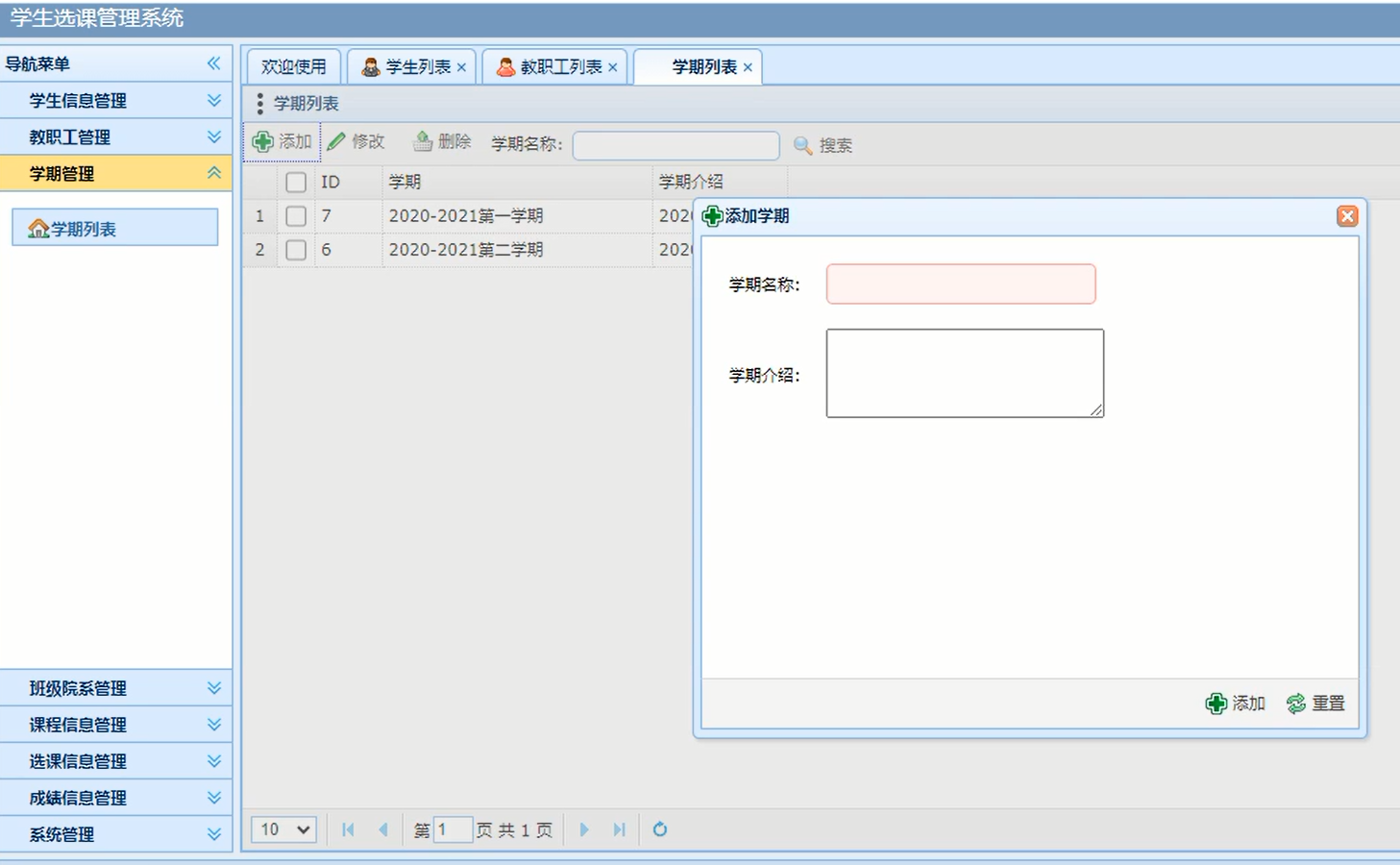The width and height of the screenshot is (1400, 865).
Task: Click the 删除 toolbar button label
Action: pos(454,142)
